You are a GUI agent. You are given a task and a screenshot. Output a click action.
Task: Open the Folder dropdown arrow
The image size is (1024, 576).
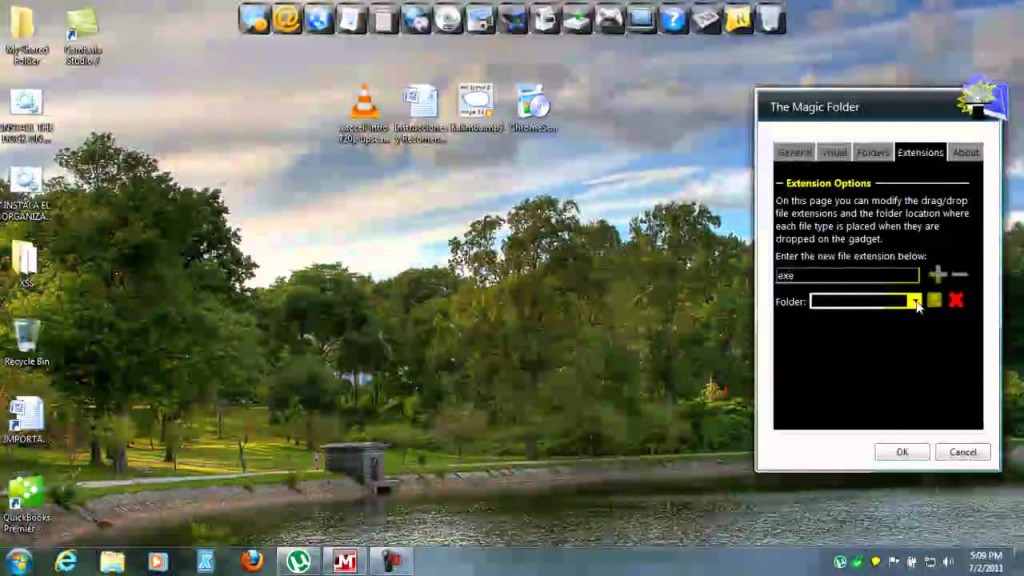click(914, 300)
